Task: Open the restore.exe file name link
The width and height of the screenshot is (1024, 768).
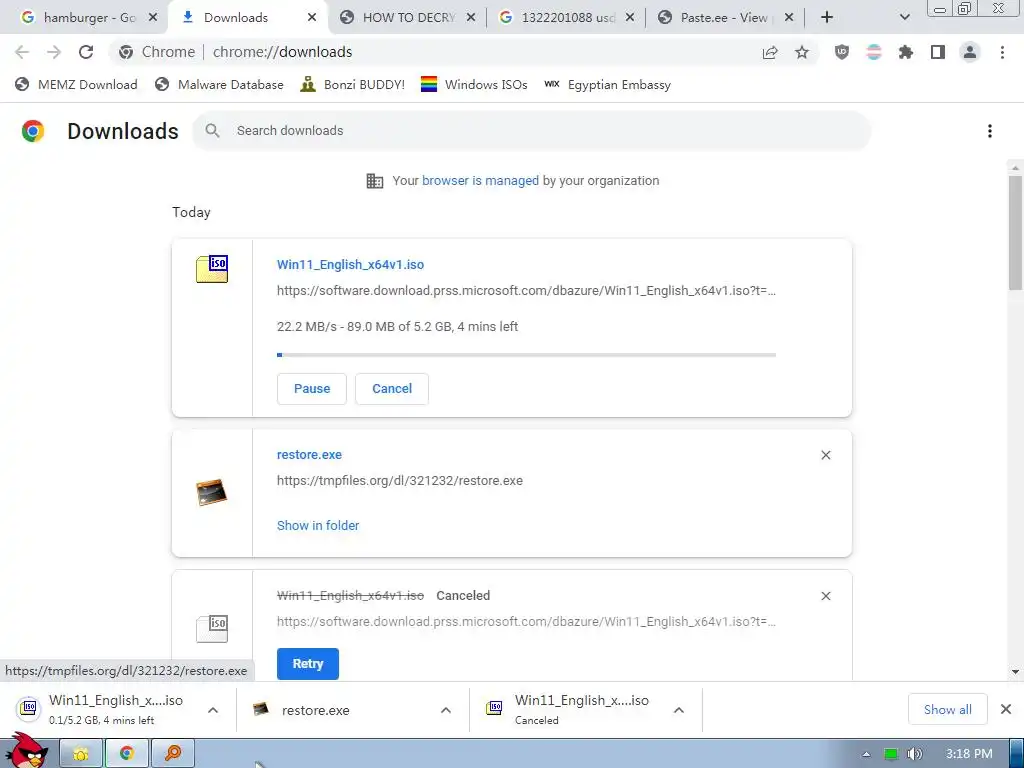Action: click(310, 455)
